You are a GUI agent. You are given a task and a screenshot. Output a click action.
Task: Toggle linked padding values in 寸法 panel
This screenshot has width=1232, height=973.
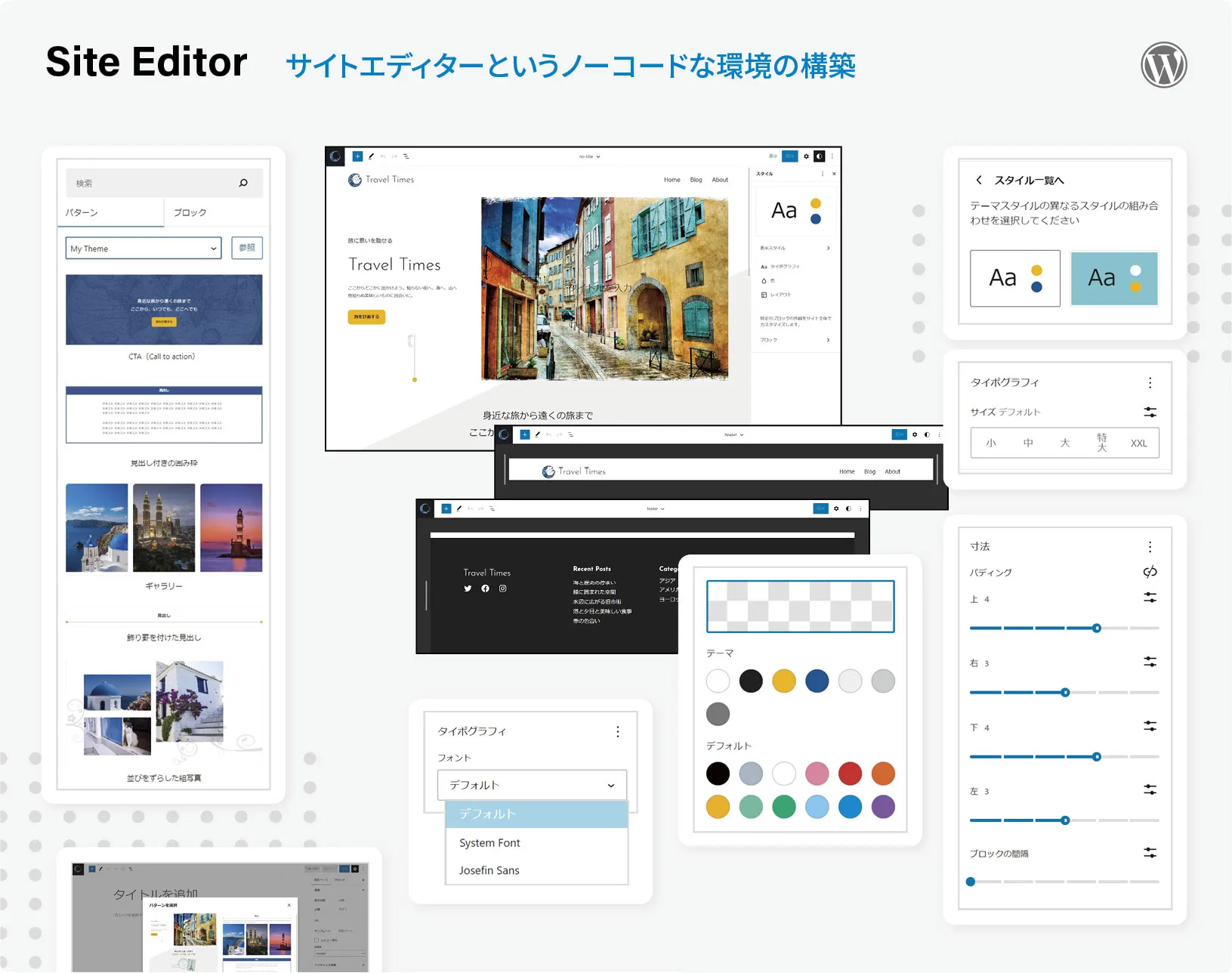point(1150,572)
